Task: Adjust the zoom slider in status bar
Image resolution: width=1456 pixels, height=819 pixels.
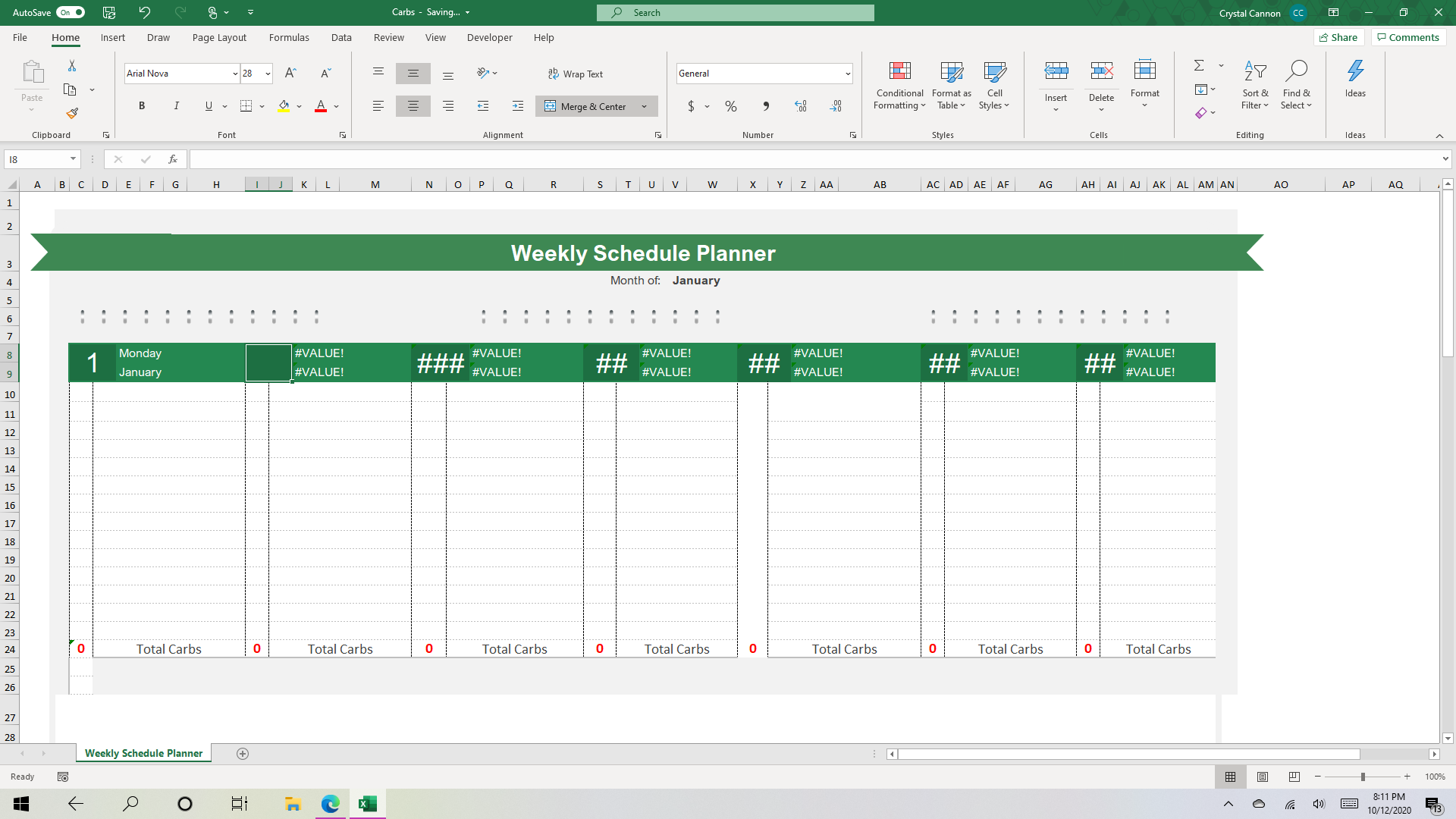Action: click(1363, 777)
